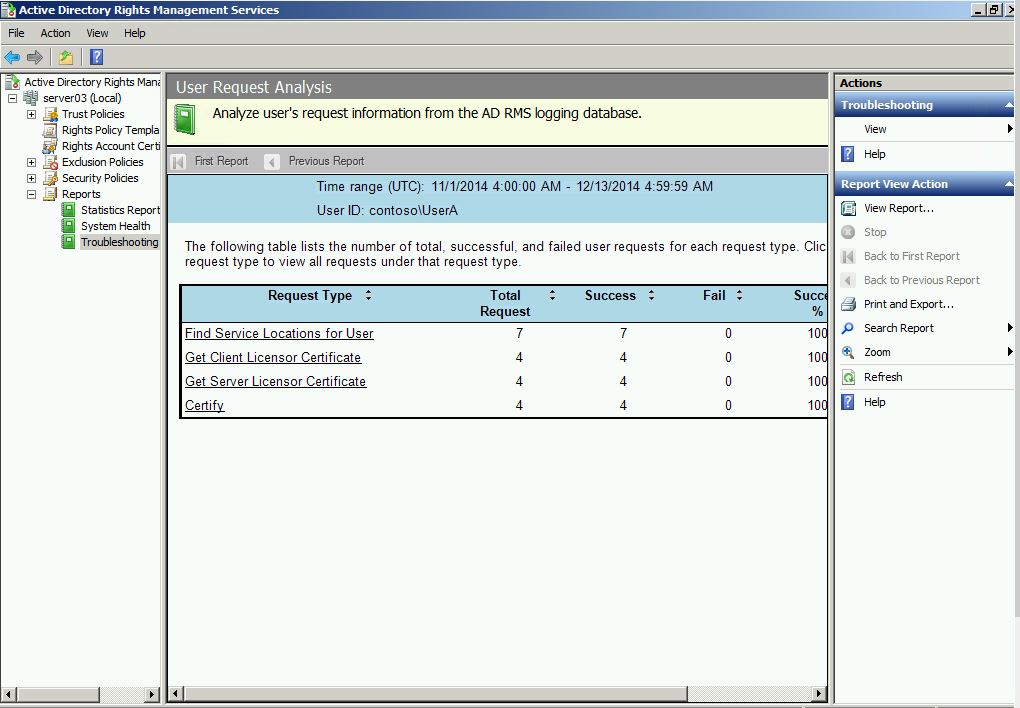
Task: Click the Security Policies icon
Action: coord(50,178)
